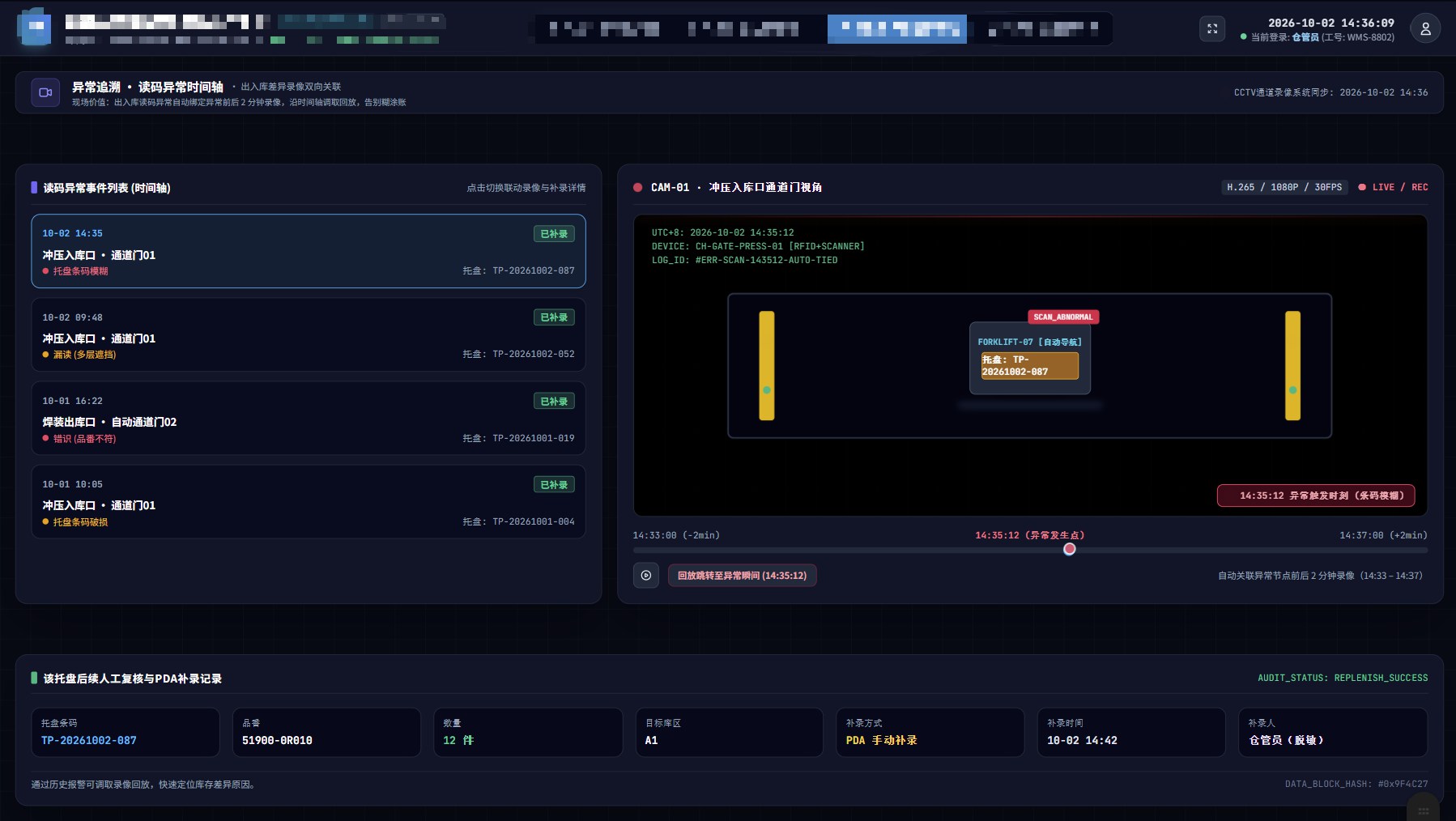Image resolution: width=1456 pixels, height=821 pixels.
Task: Click the 错识 (品番不符) reason label
Action: click(x=84, y=439)
